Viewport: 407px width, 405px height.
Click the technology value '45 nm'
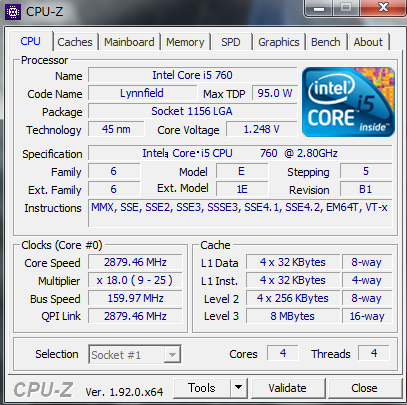pos(116,129)
